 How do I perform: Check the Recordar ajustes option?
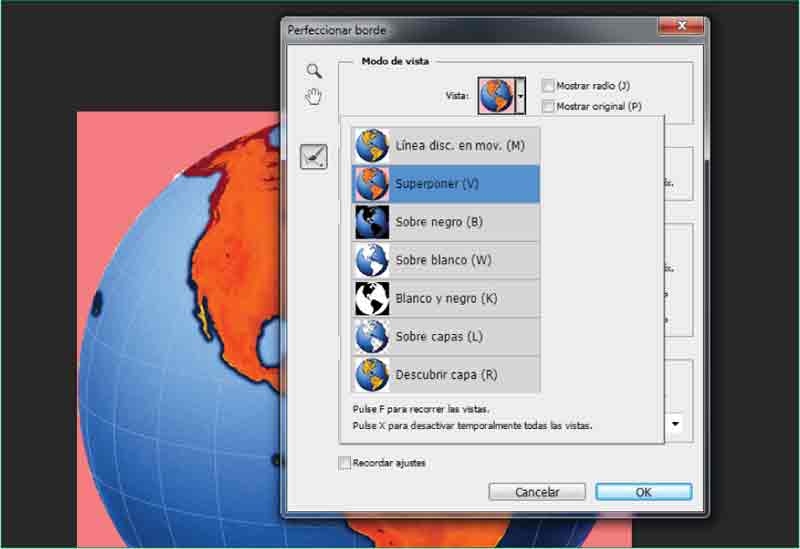click(x=345, y=463)
